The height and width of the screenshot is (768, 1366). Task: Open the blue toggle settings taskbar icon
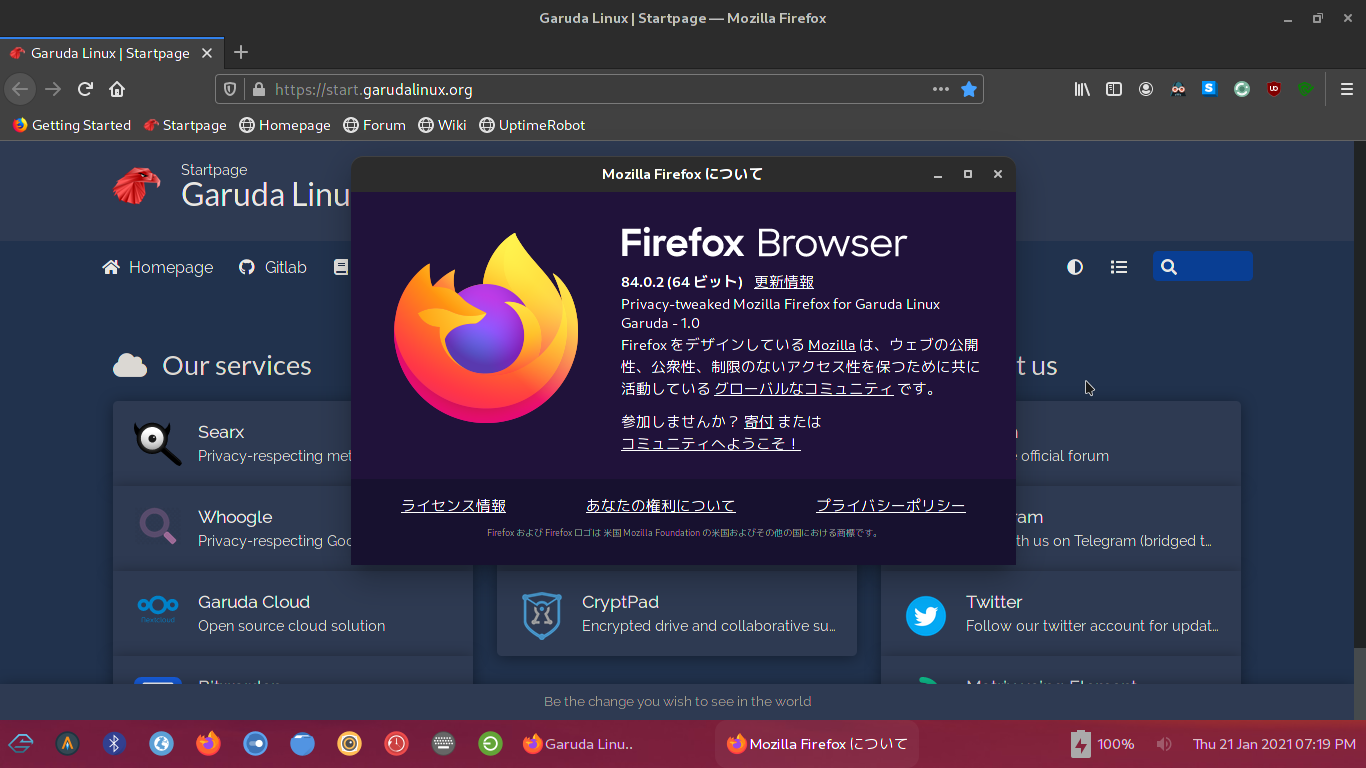point(255,743)
